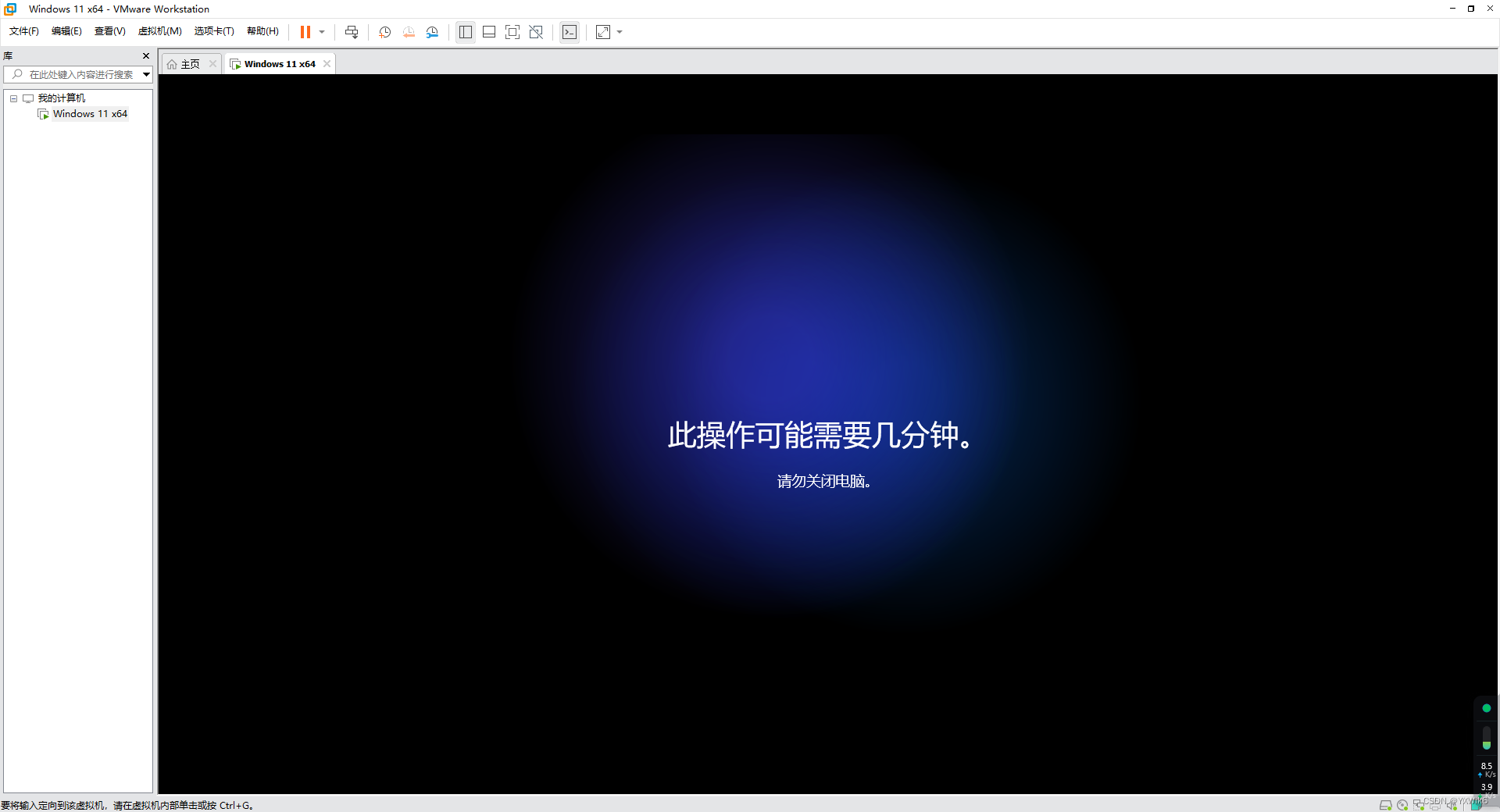Enter full screen mode
1500x812 pixels.
[x=512, y=32]
